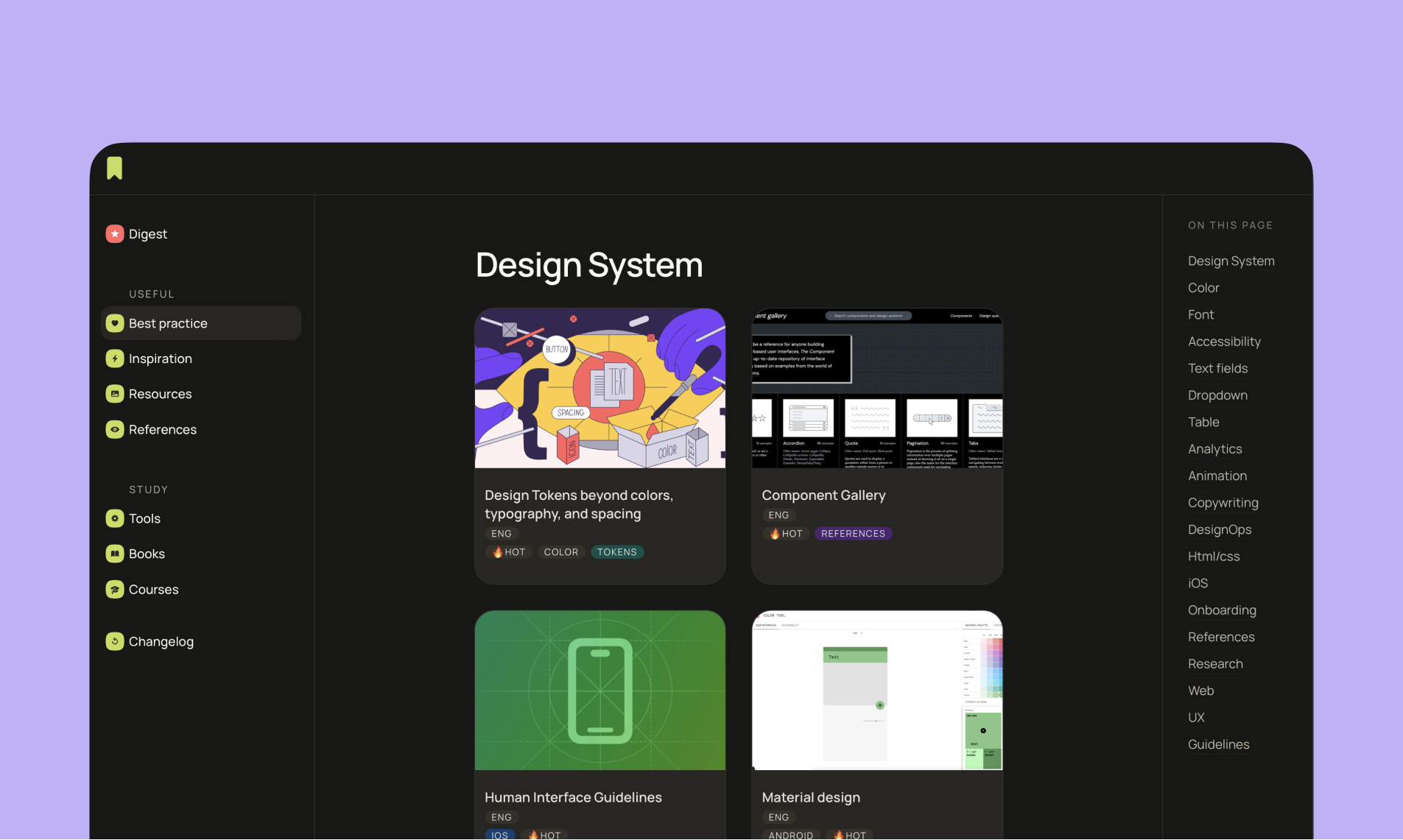Open the Changelog page
The width and height of the screenshot is (1403, 840).
pos(161,641)
